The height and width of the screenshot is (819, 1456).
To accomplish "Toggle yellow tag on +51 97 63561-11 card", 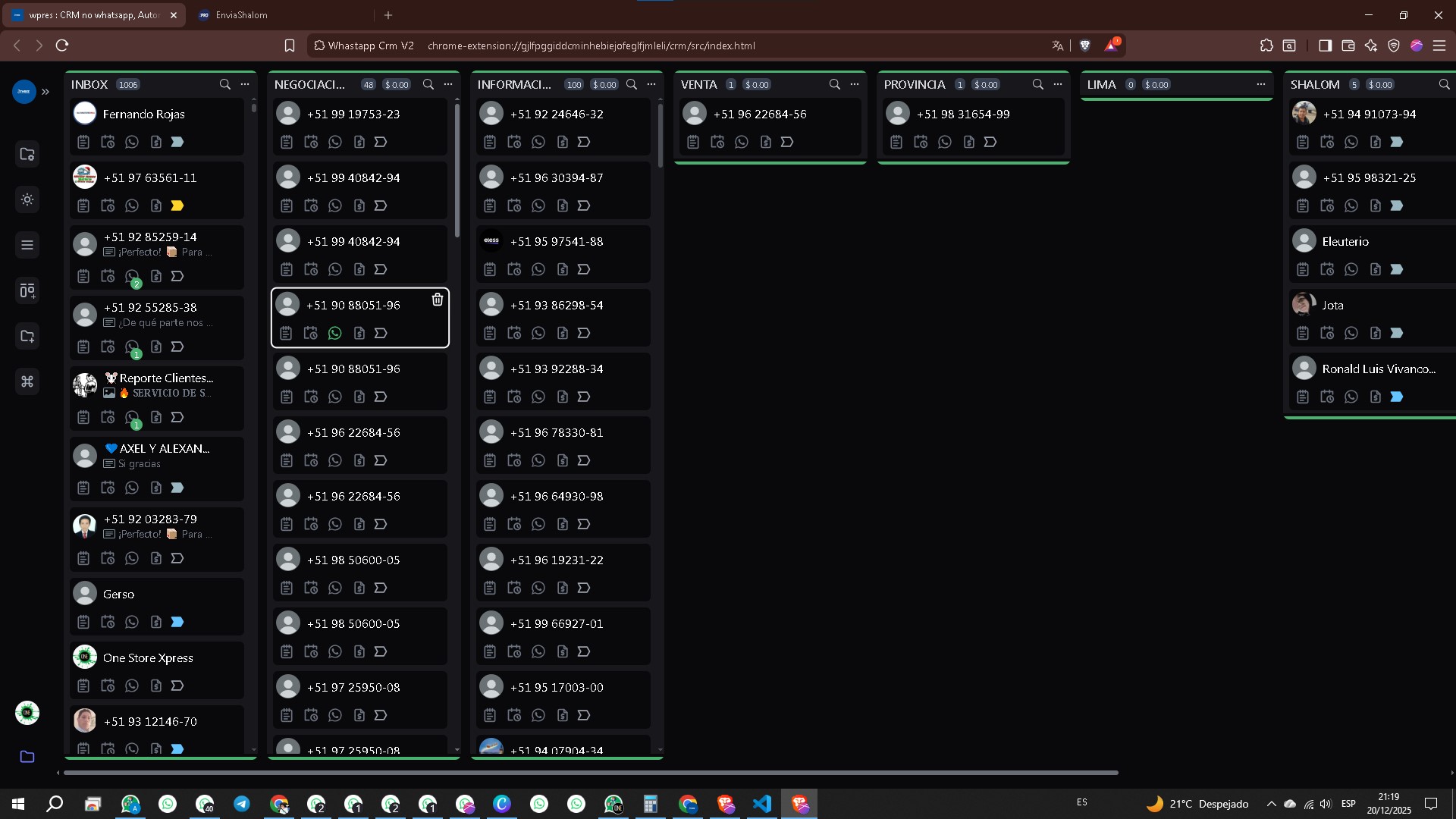I will point(177,206).
